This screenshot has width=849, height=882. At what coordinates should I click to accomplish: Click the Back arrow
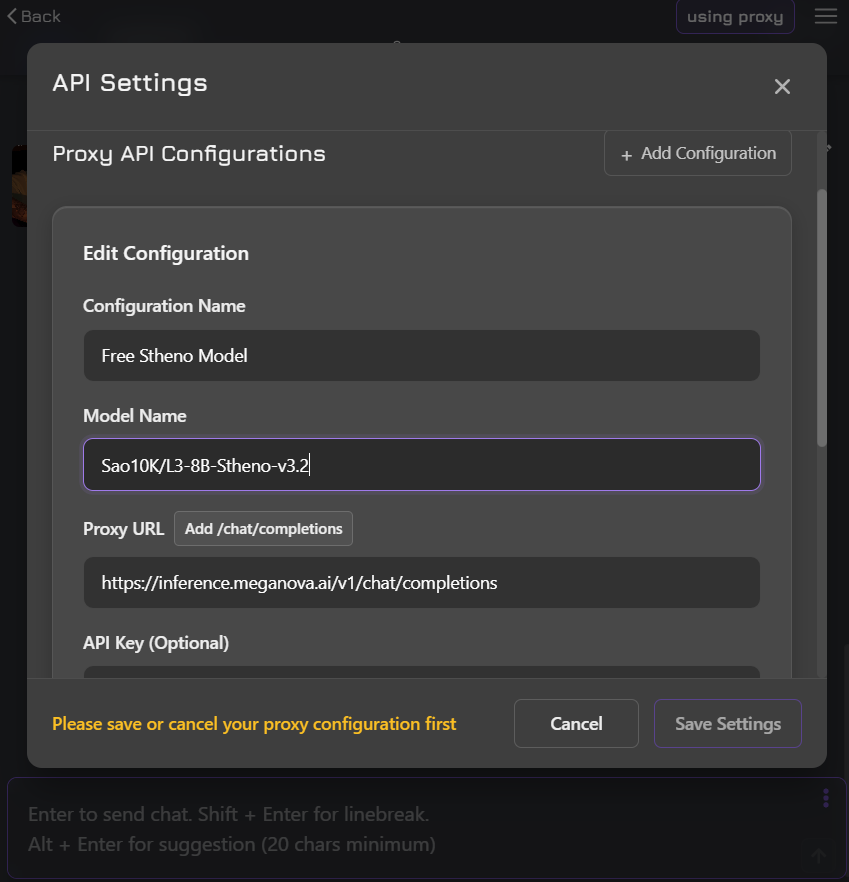coord(34,16)
